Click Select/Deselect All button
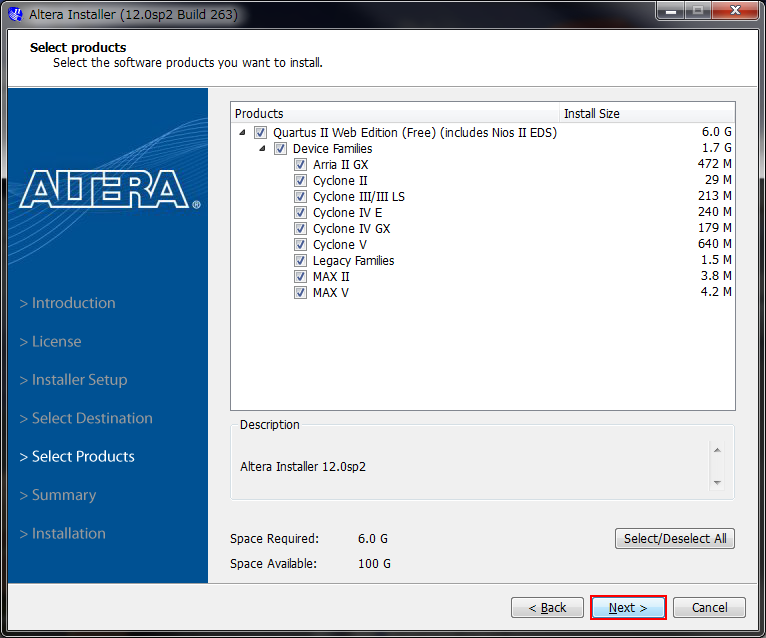This screenshot has width=766, height=638. coord(675,538)
